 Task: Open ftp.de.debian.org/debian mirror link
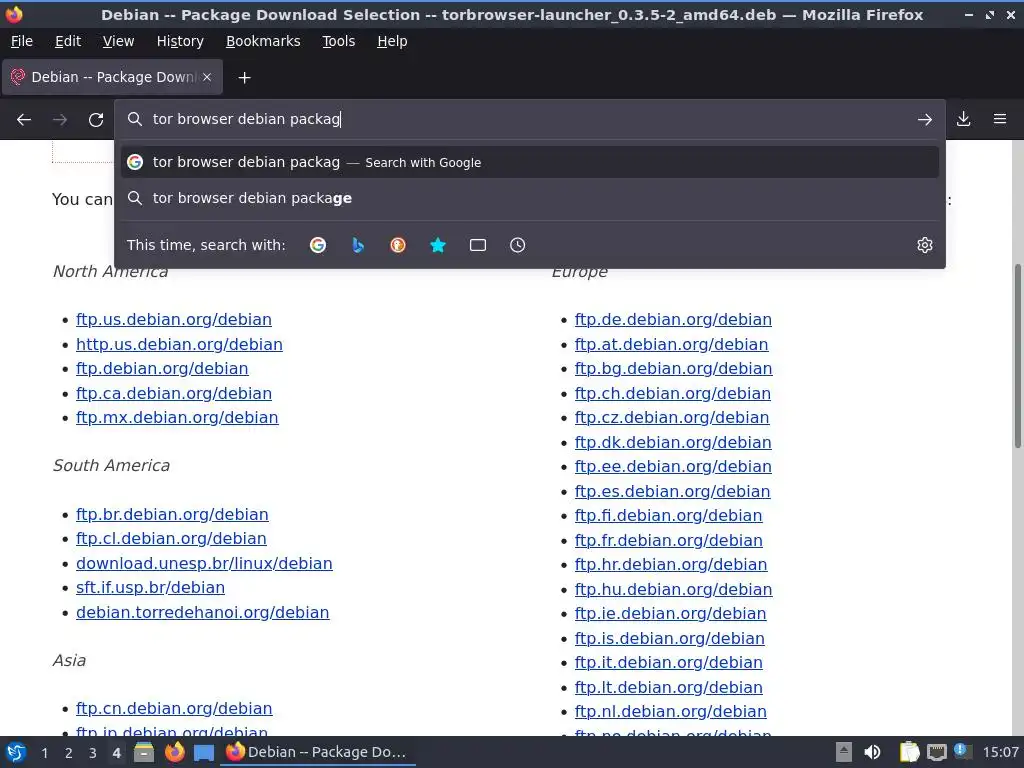point(673,319)
